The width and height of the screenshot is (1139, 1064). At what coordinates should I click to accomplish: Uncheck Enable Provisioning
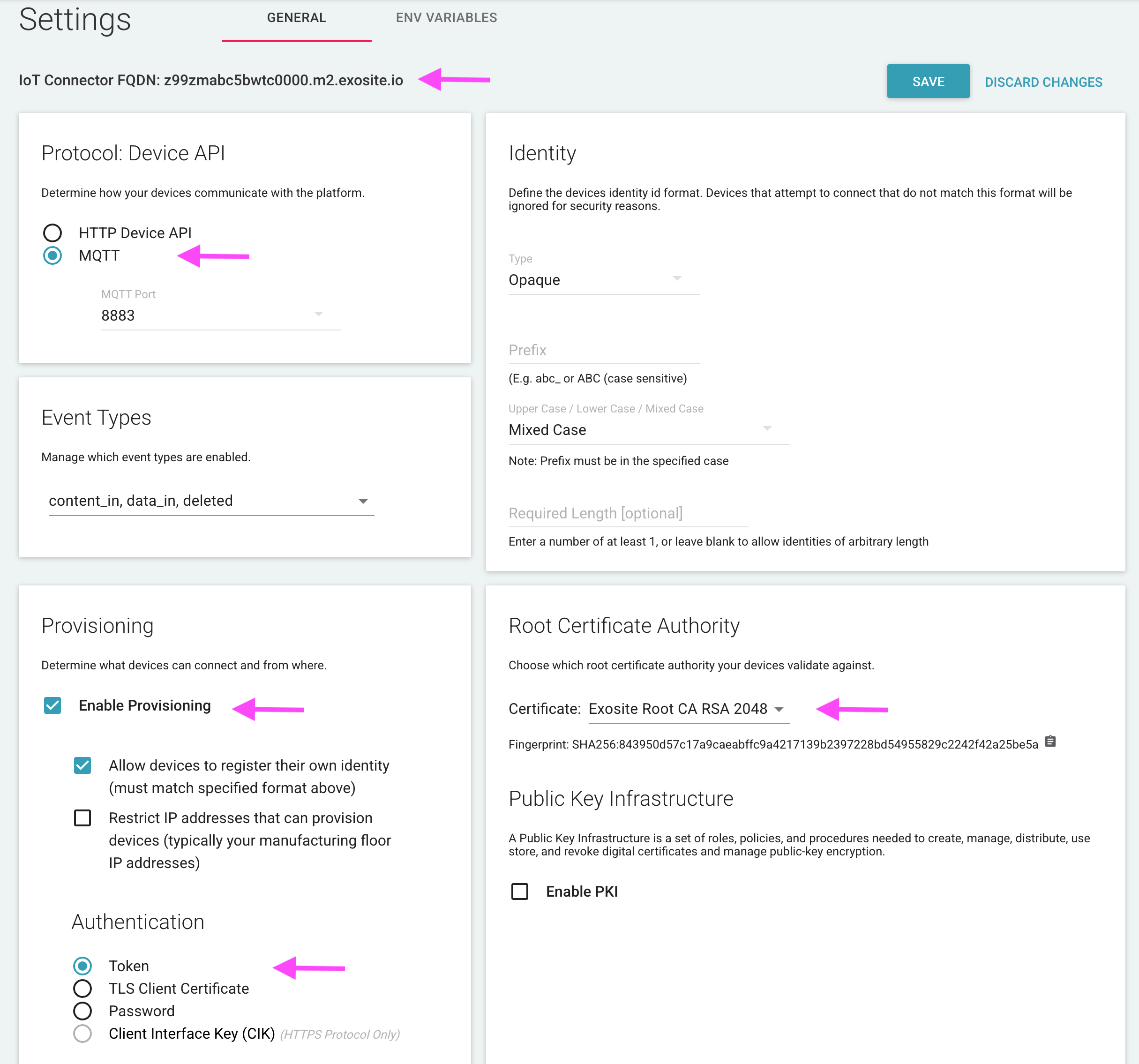pyautogui.click(x=52, y=705)
